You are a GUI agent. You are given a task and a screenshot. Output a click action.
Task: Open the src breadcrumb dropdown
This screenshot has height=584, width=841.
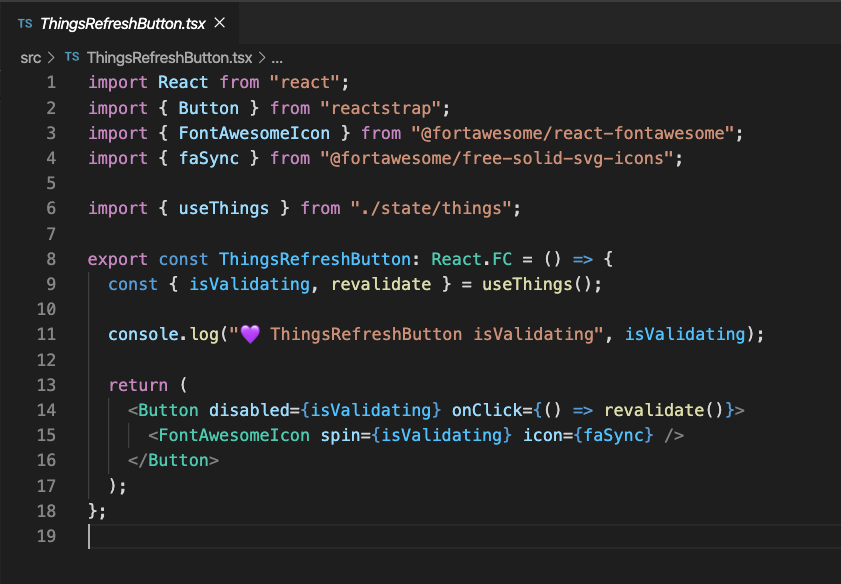tap(30, 57)
